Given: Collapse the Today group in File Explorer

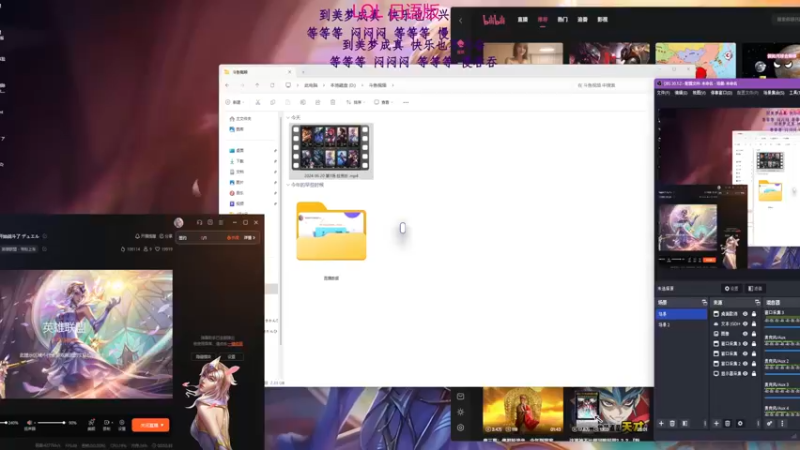Looking at the screenshot, I should click(x=288, y=117).
